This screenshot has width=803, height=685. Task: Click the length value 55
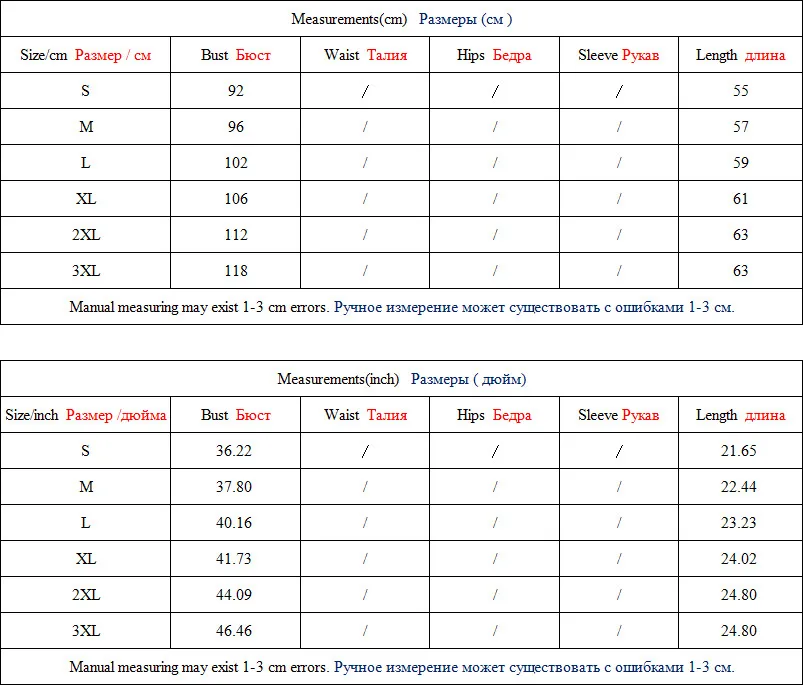(x=741, y=91)
